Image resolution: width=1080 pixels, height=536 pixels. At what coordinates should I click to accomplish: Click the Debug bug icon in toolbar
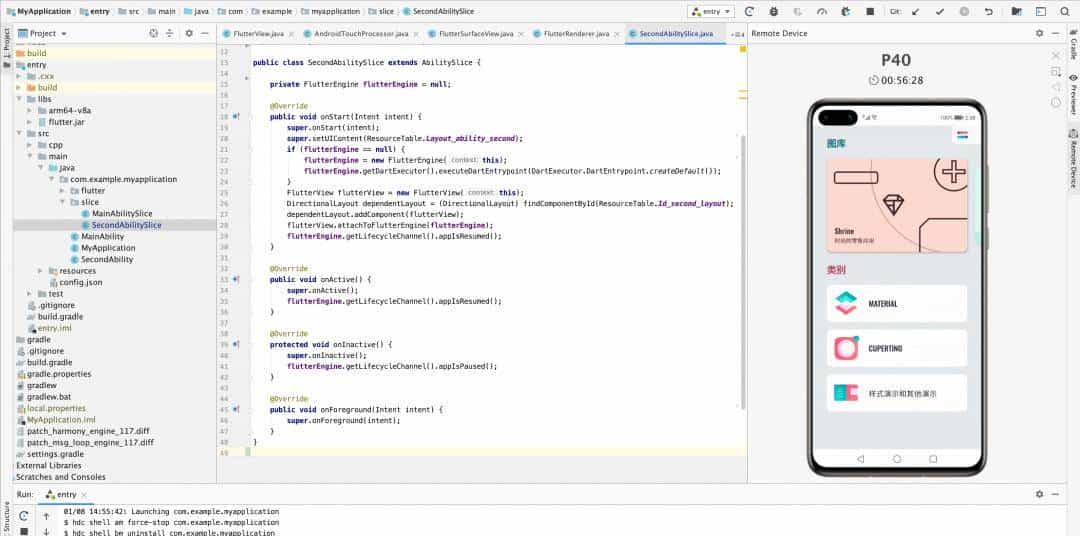pyautogui.click(x=772, y=11)
